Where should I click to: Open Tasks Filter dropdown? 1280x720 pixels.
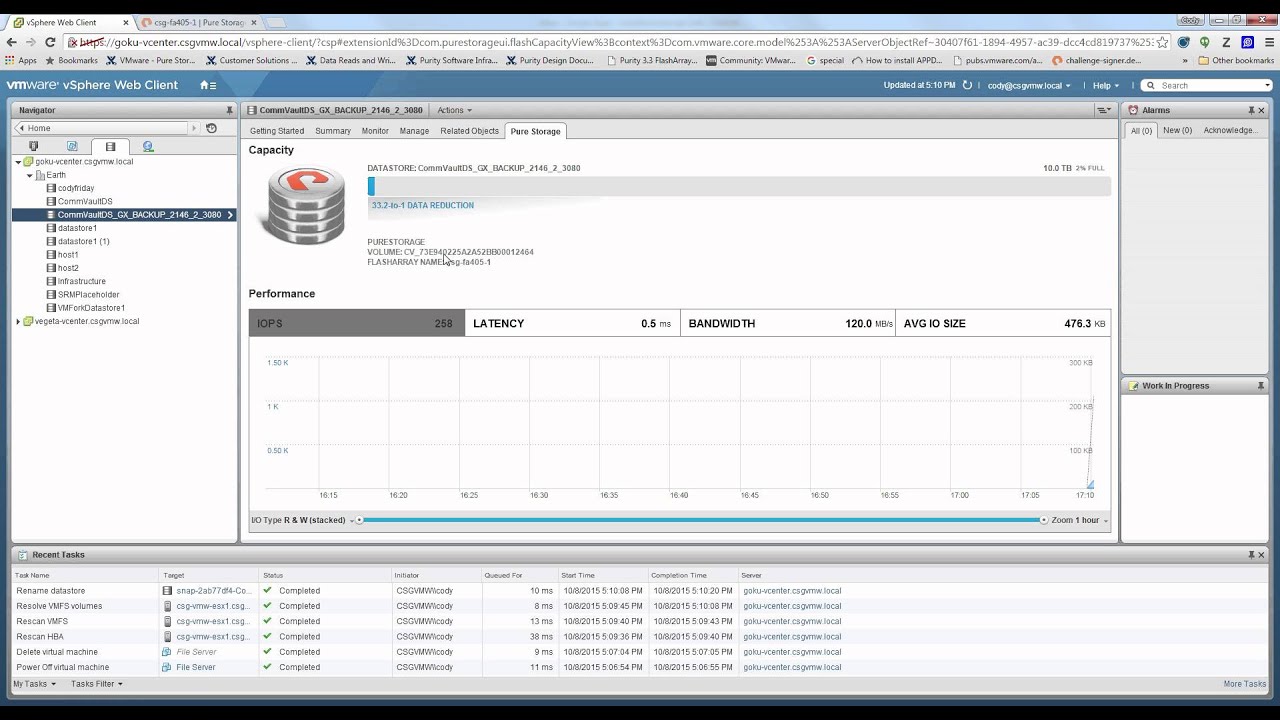point(96,684)
